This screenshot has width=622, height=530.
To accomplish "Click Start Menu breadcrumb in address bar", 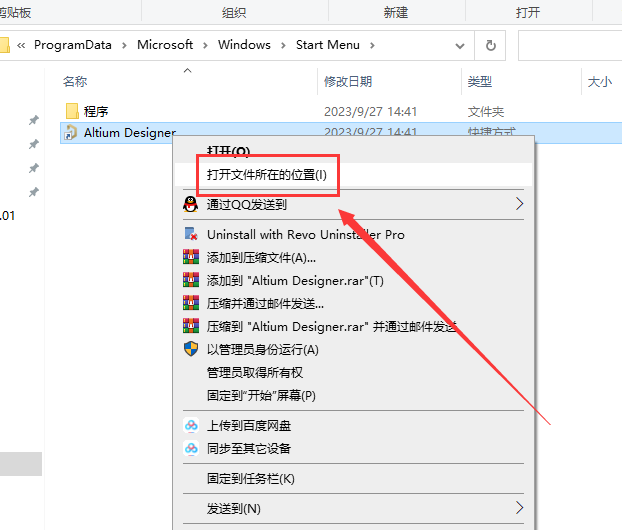I will [328, 45].
